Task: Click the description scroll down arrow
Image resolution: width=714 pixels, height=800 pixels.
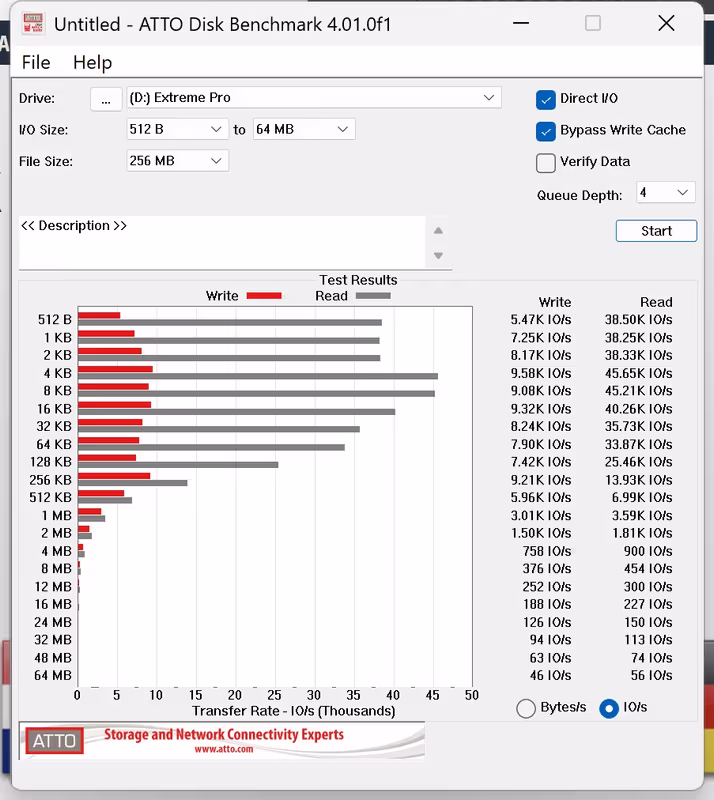Action: [x=438, y=256]
